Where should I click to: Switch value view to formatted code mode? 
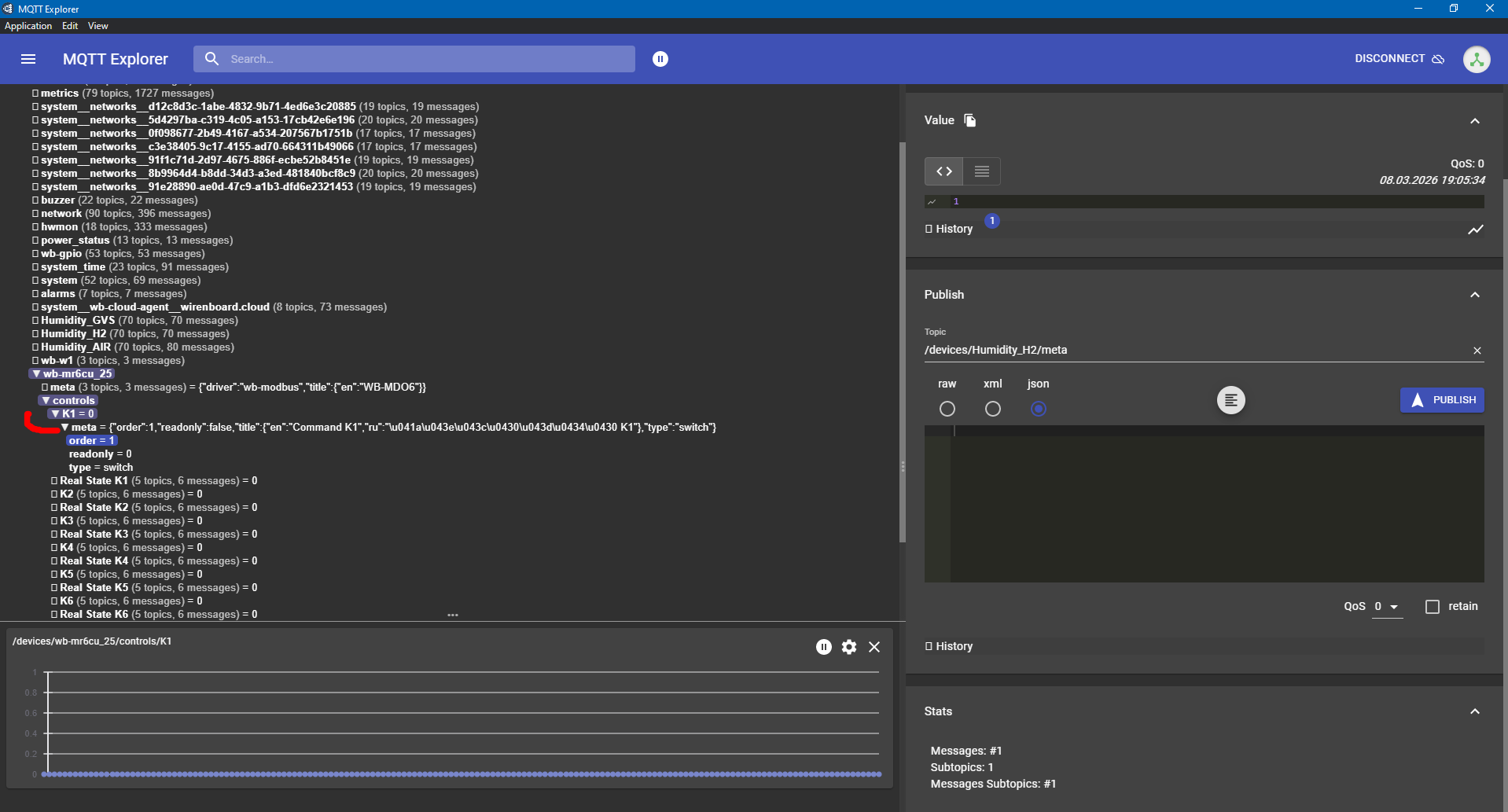coord(944,171)
